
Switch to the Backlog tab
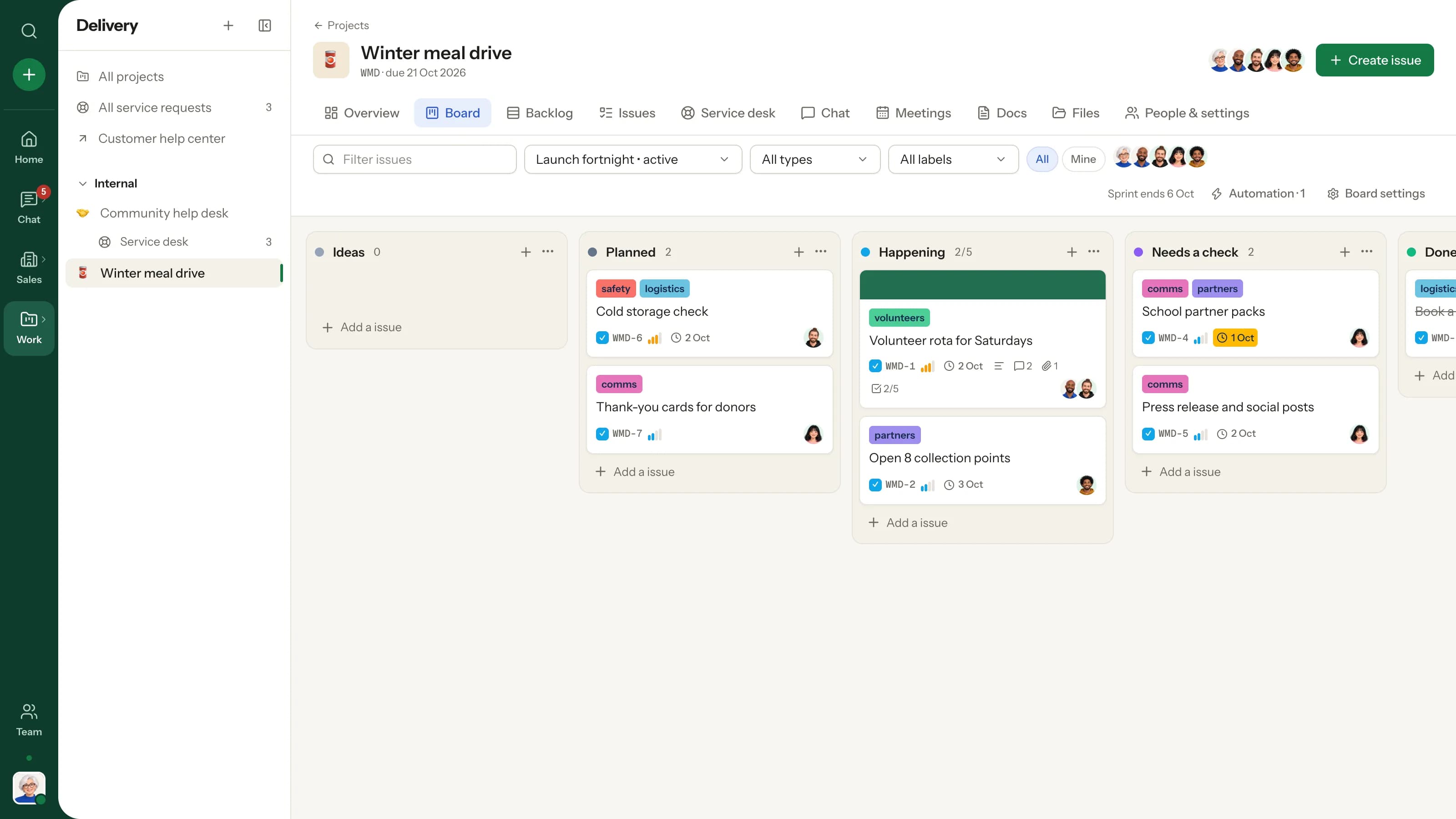point(540,113)
